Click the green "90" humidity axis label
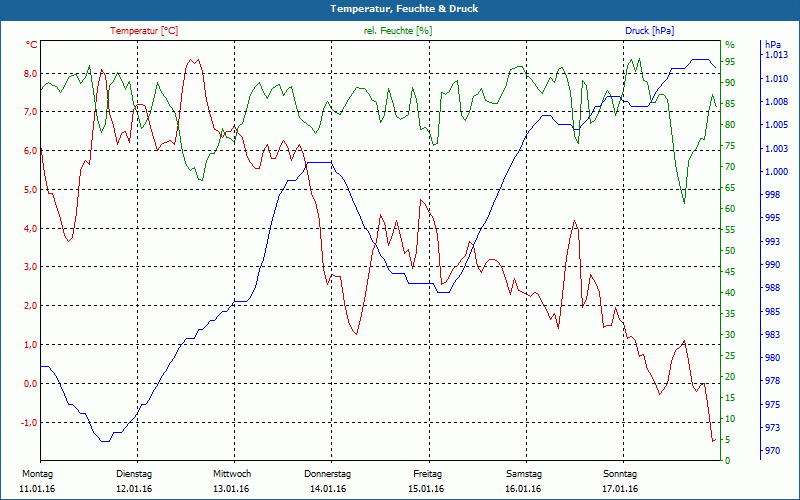800x500 pixels. tap(730, 83)
